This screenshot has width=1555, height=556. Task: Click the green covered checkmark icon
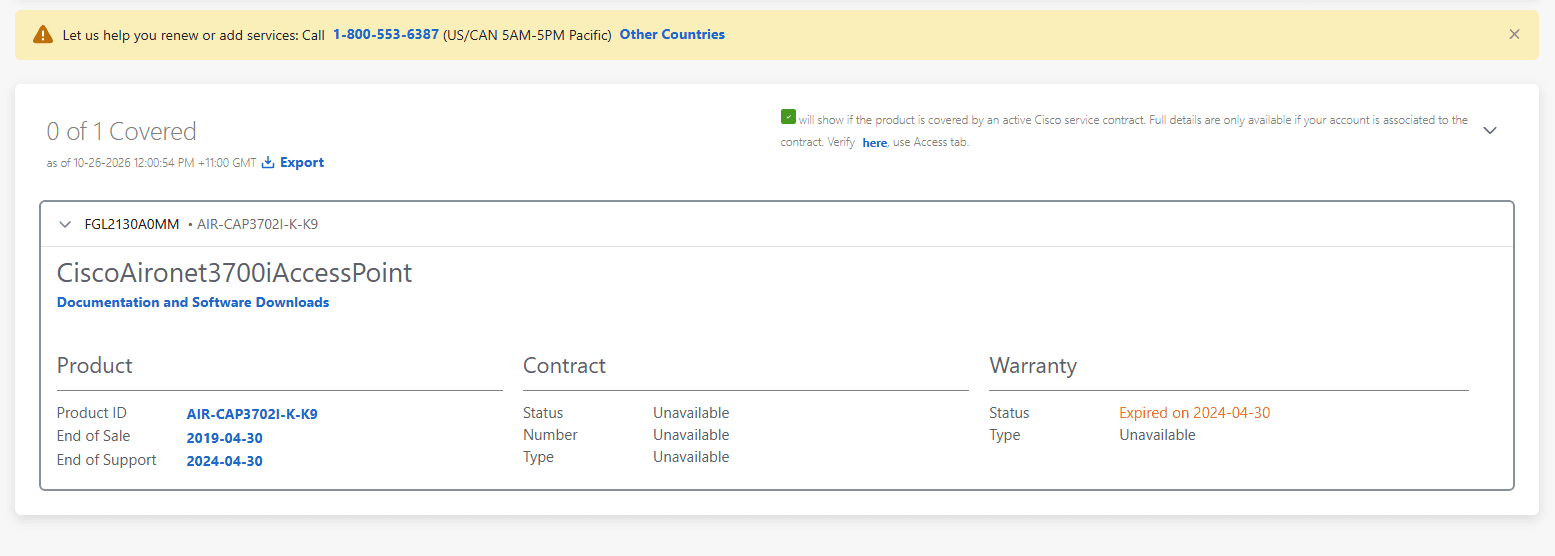[x=788, y=117]
